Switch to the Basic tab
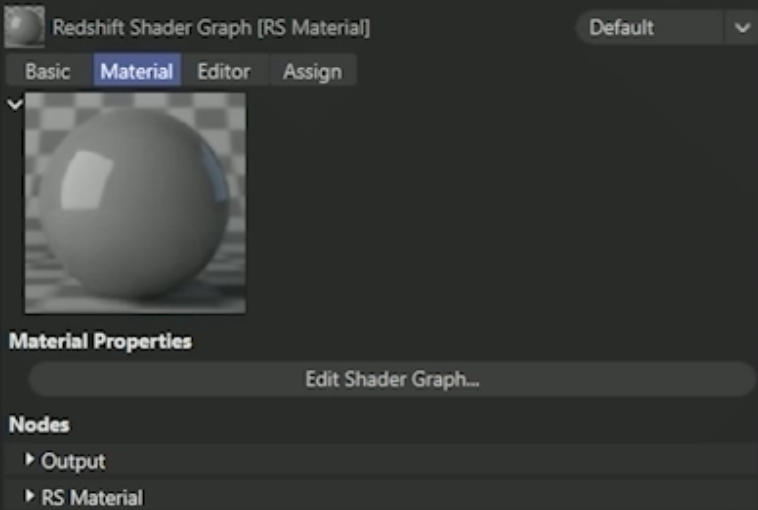 click(x=48, y=72)
